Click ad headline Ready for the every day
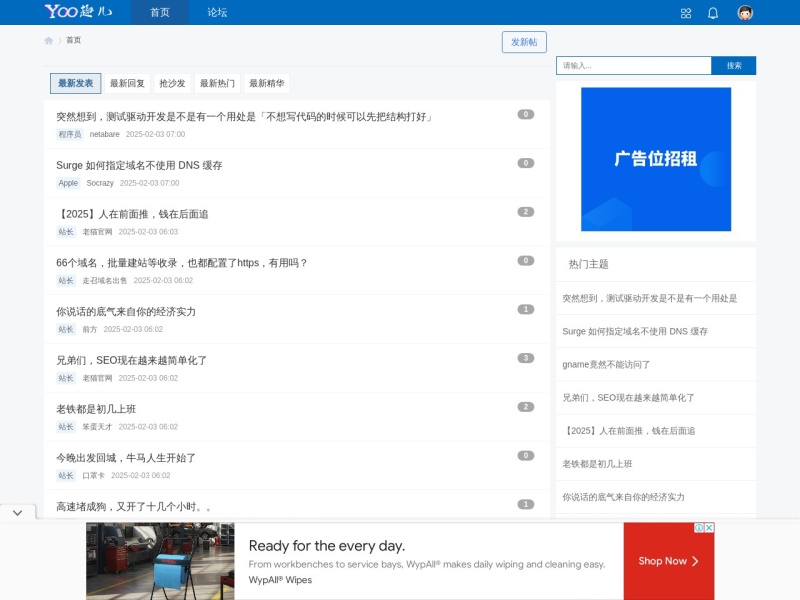The image size is (800, 600). pyautogui.click(x=327, y=546)
